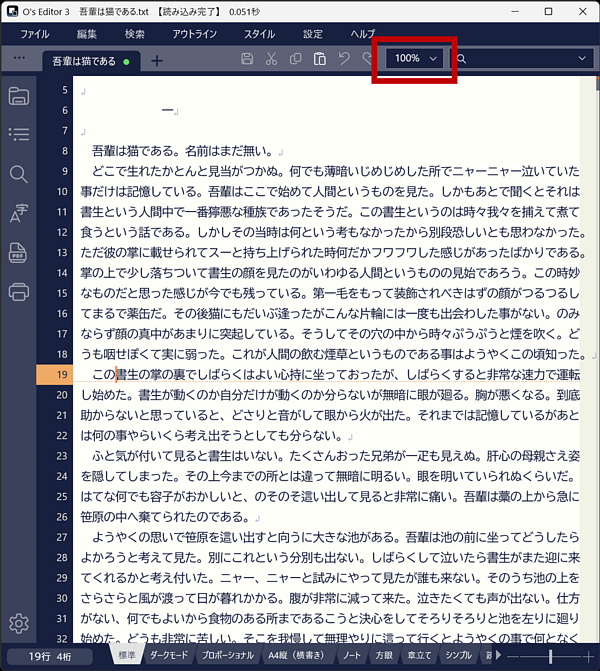Click the PDF export sidebar icon
Image resolution: width=600 pixels, height=671 pixels.
18,252
